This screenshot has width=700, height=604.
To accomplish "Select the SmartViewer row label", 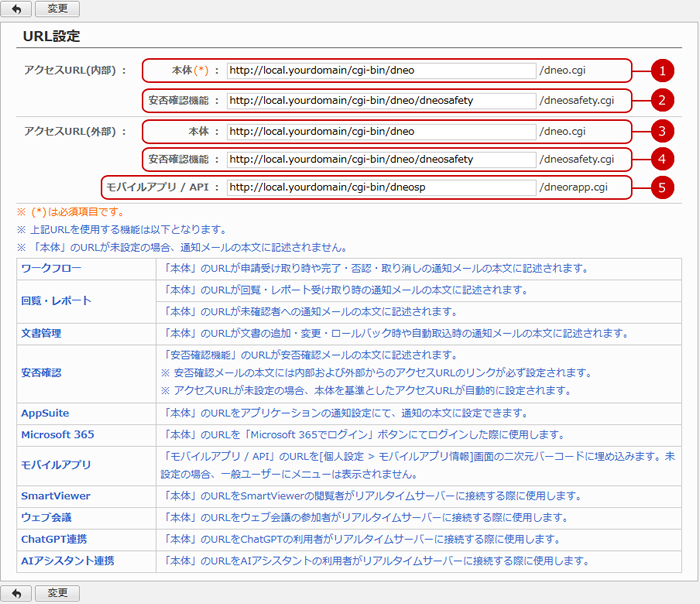I will [x=56, y=496].
